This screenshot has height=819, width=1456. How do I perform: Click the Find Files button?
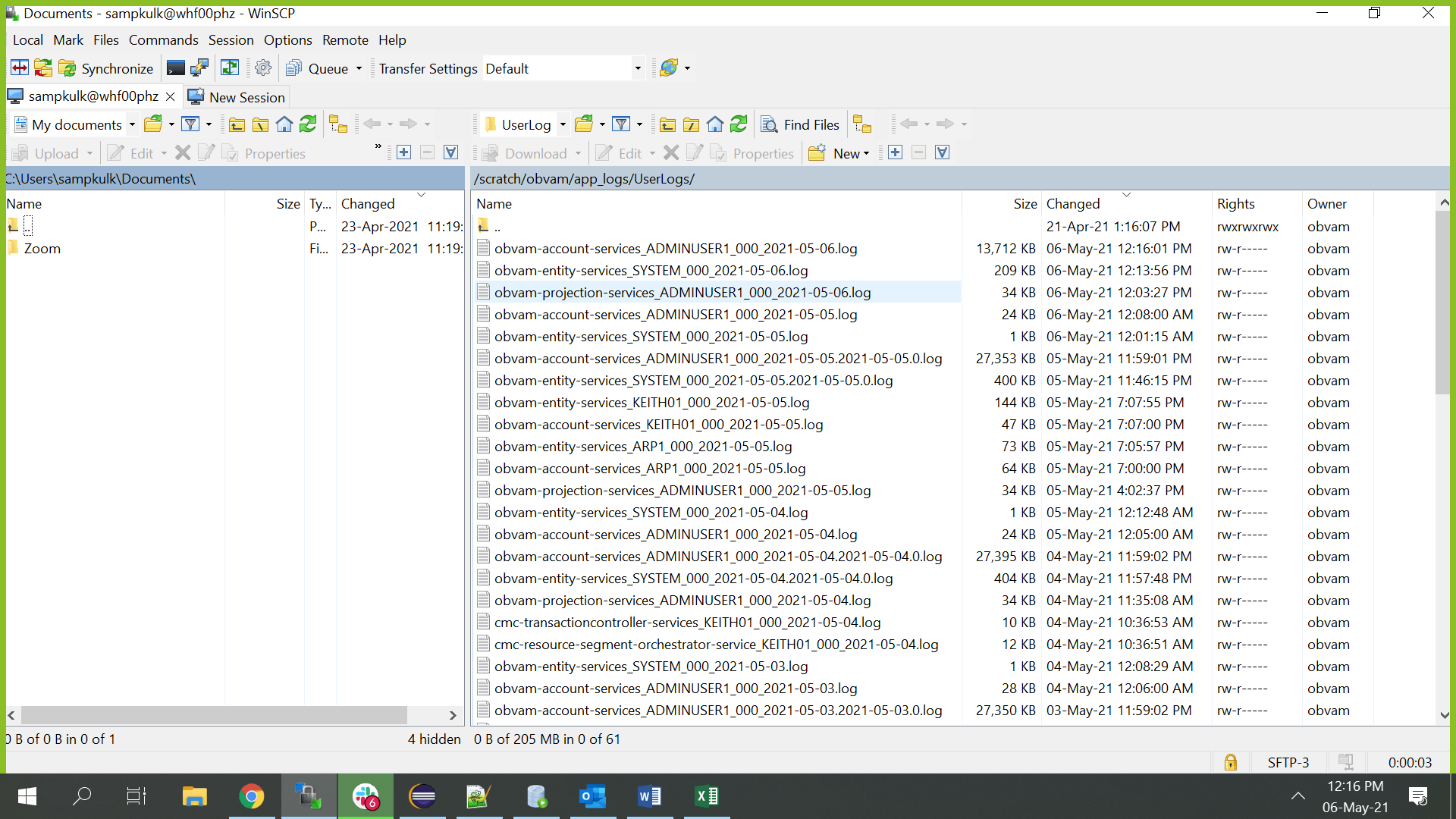(x=801, y=124)
